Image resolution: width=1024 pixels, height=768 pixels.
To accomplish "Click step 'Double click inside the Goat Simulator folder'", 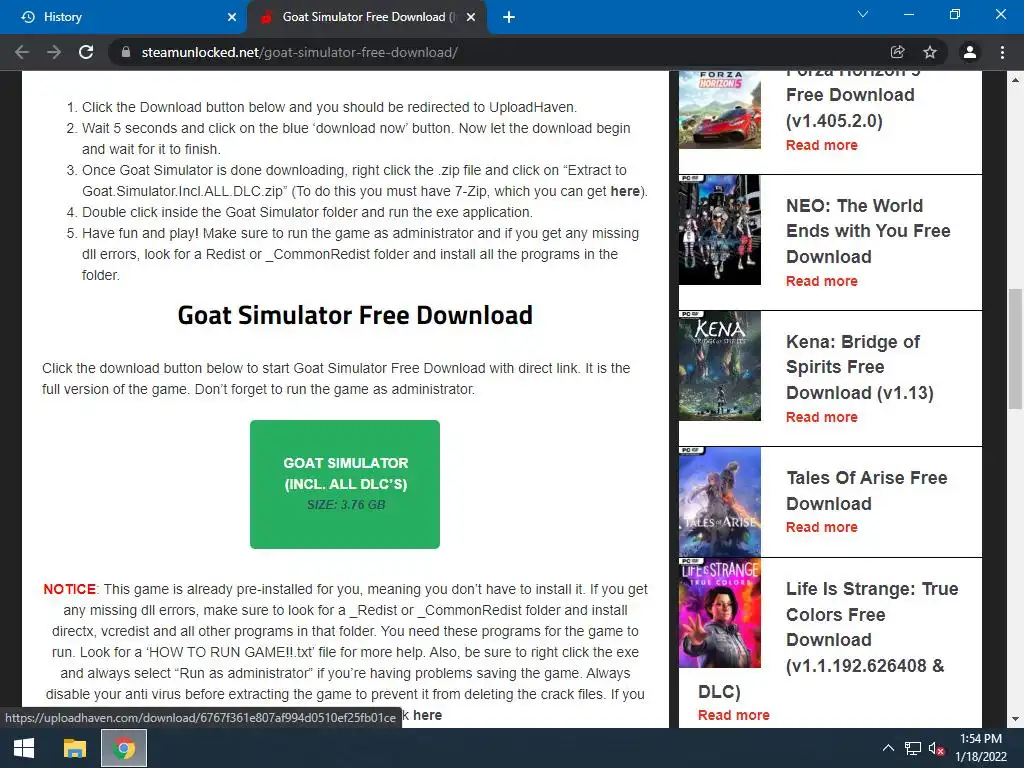I will tap(307, 212).
